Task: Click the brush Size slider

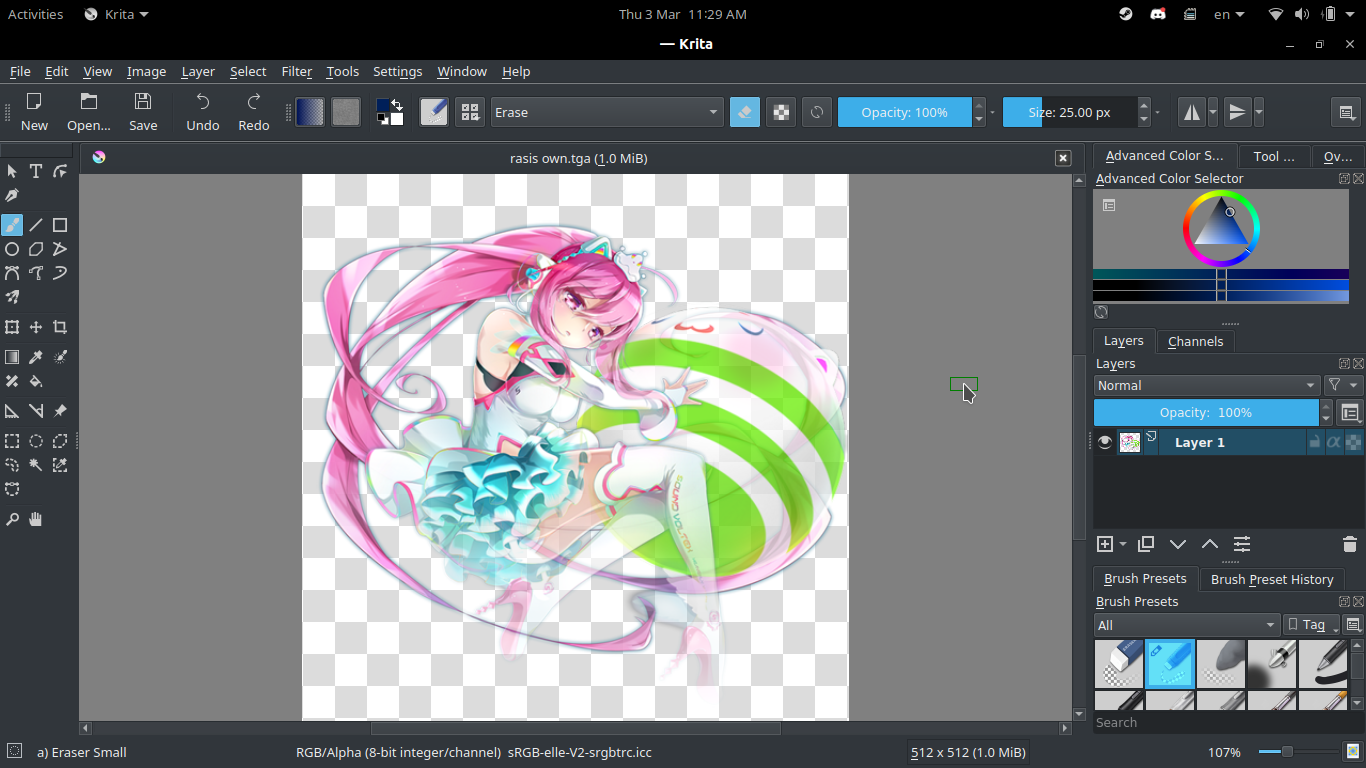Action: tap(1069, 112)
